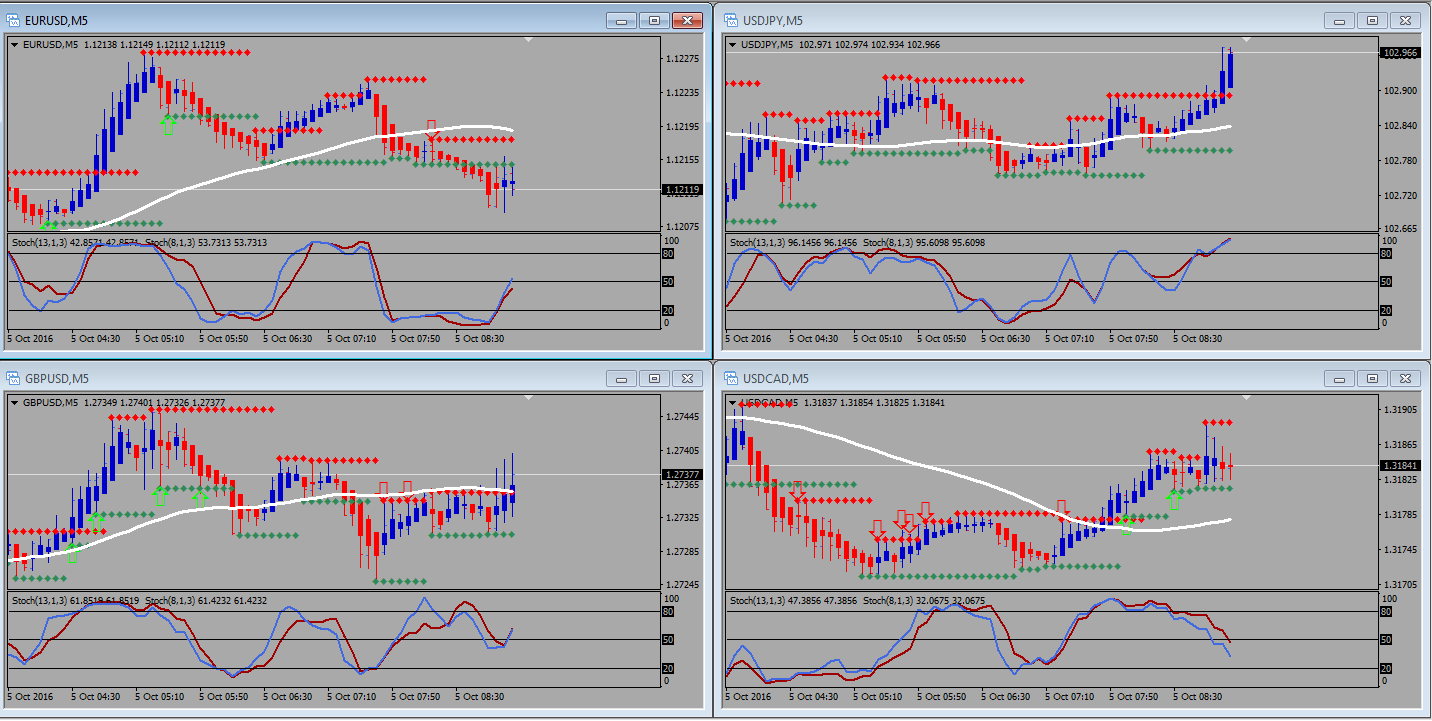This screenshot has width=1432, height=721.
Task: Maximize the GBPUSD,M5 chart window
Action: pos(655,378)
